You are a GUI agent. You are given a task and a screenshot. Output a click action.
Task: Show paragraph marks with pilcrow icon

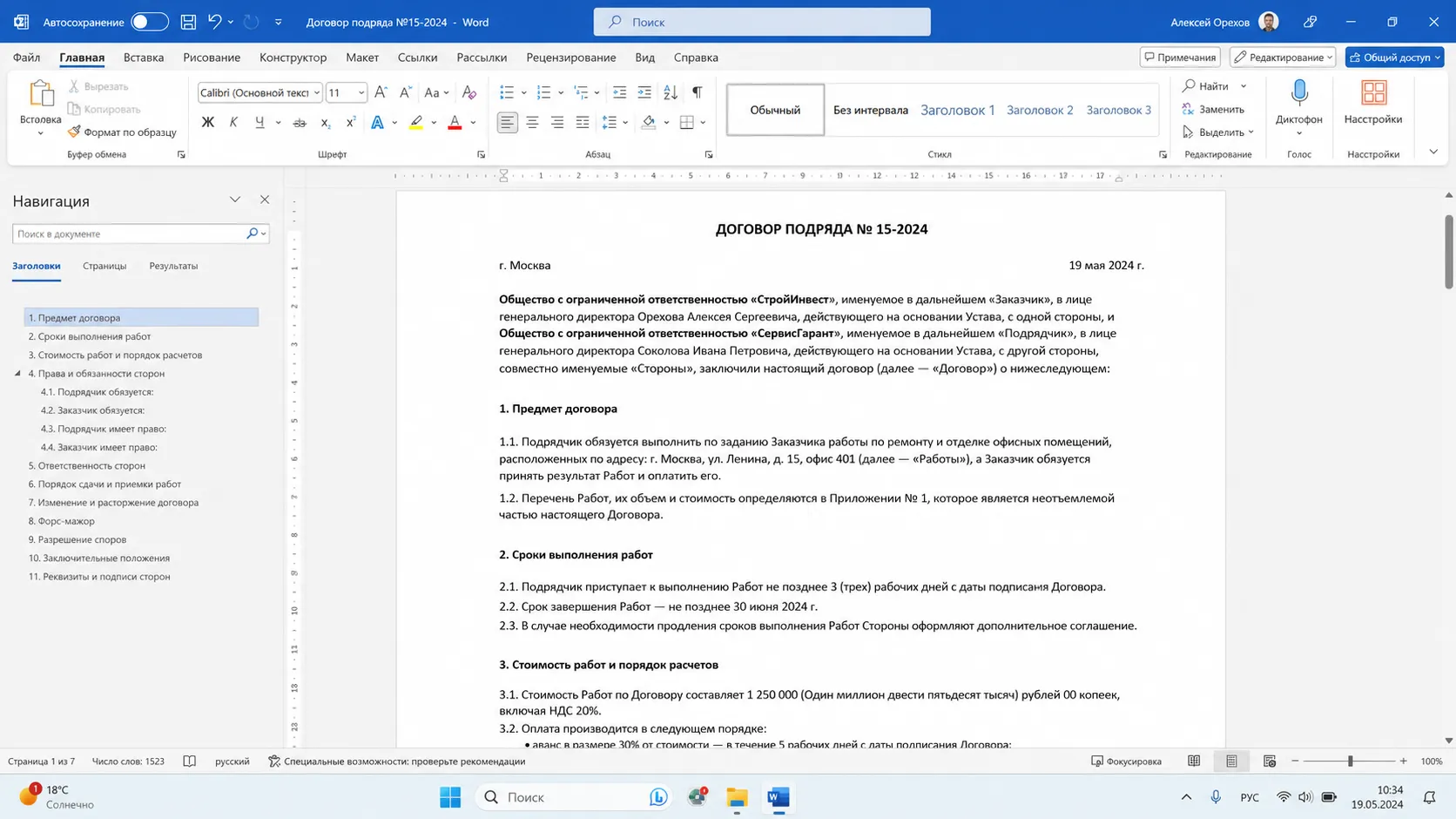698,92
